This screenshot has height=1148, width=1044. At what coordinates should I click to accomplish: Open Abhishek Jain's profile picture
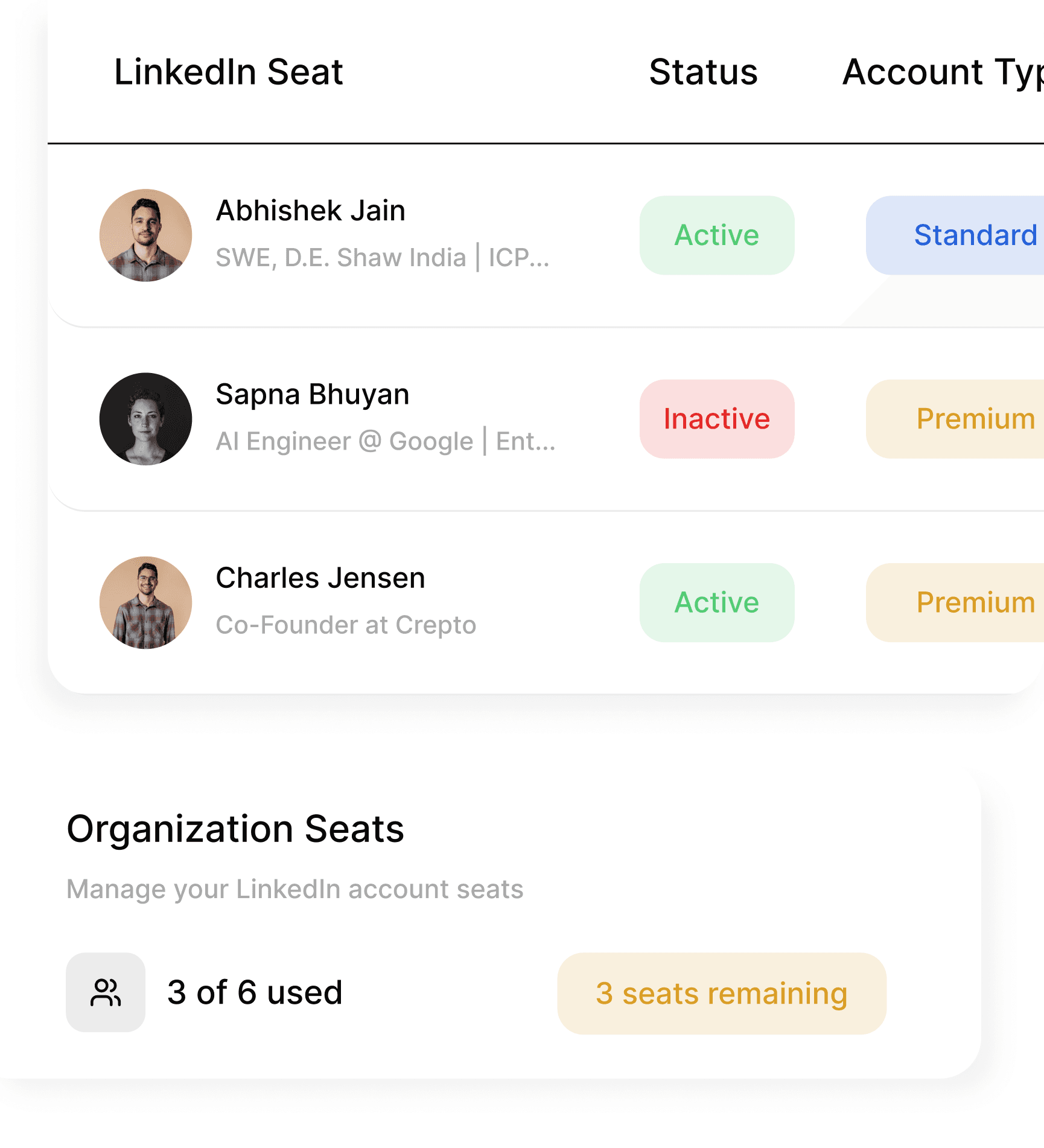pos(146,235)
